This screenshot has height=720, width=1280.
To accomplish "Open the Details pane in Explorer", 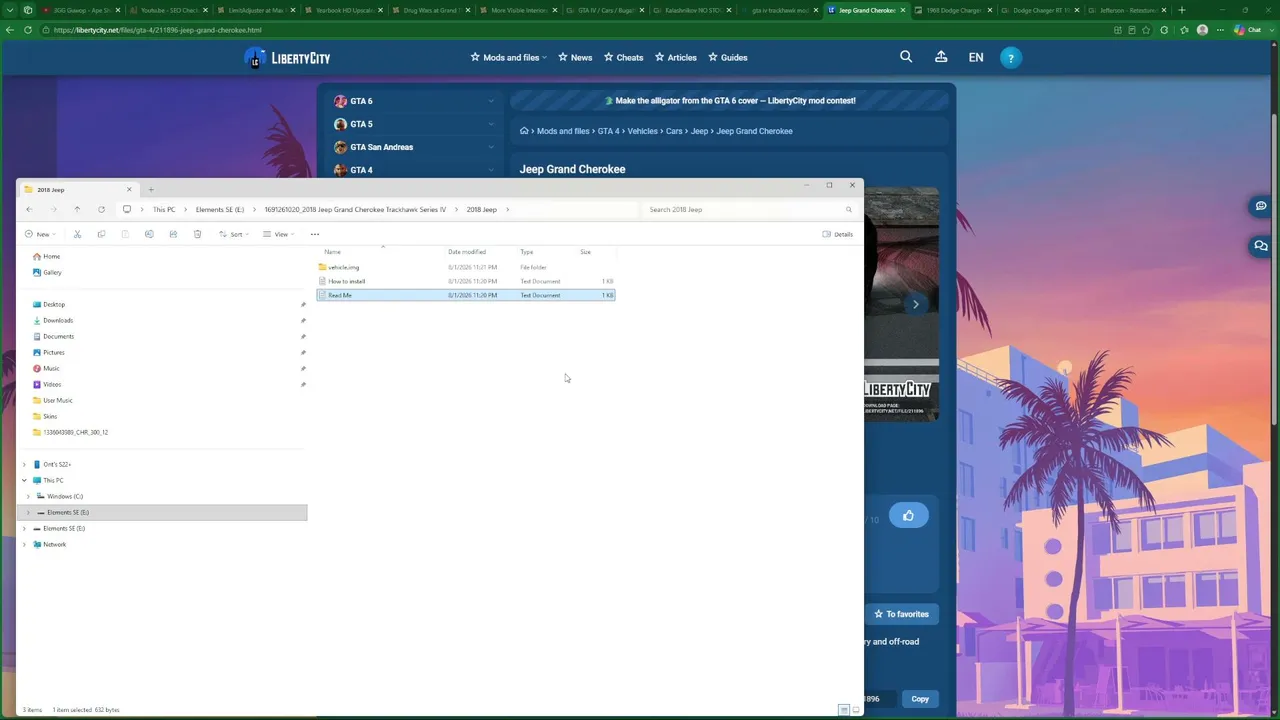I will pos(838,234).
